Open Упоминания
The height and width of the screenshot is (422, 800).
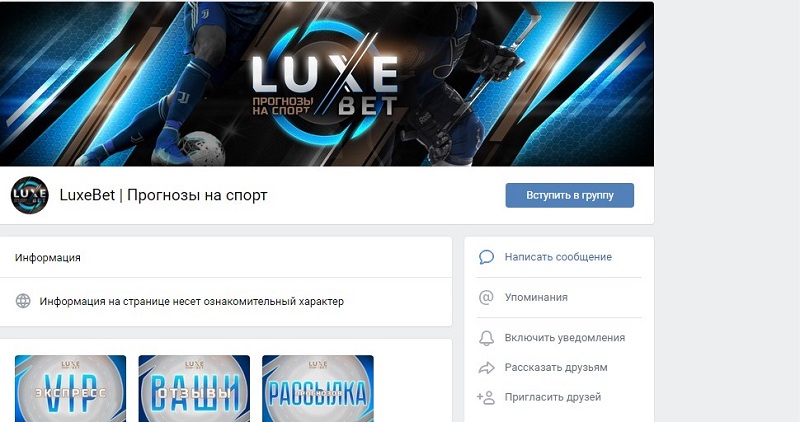[x=536, y=297]
